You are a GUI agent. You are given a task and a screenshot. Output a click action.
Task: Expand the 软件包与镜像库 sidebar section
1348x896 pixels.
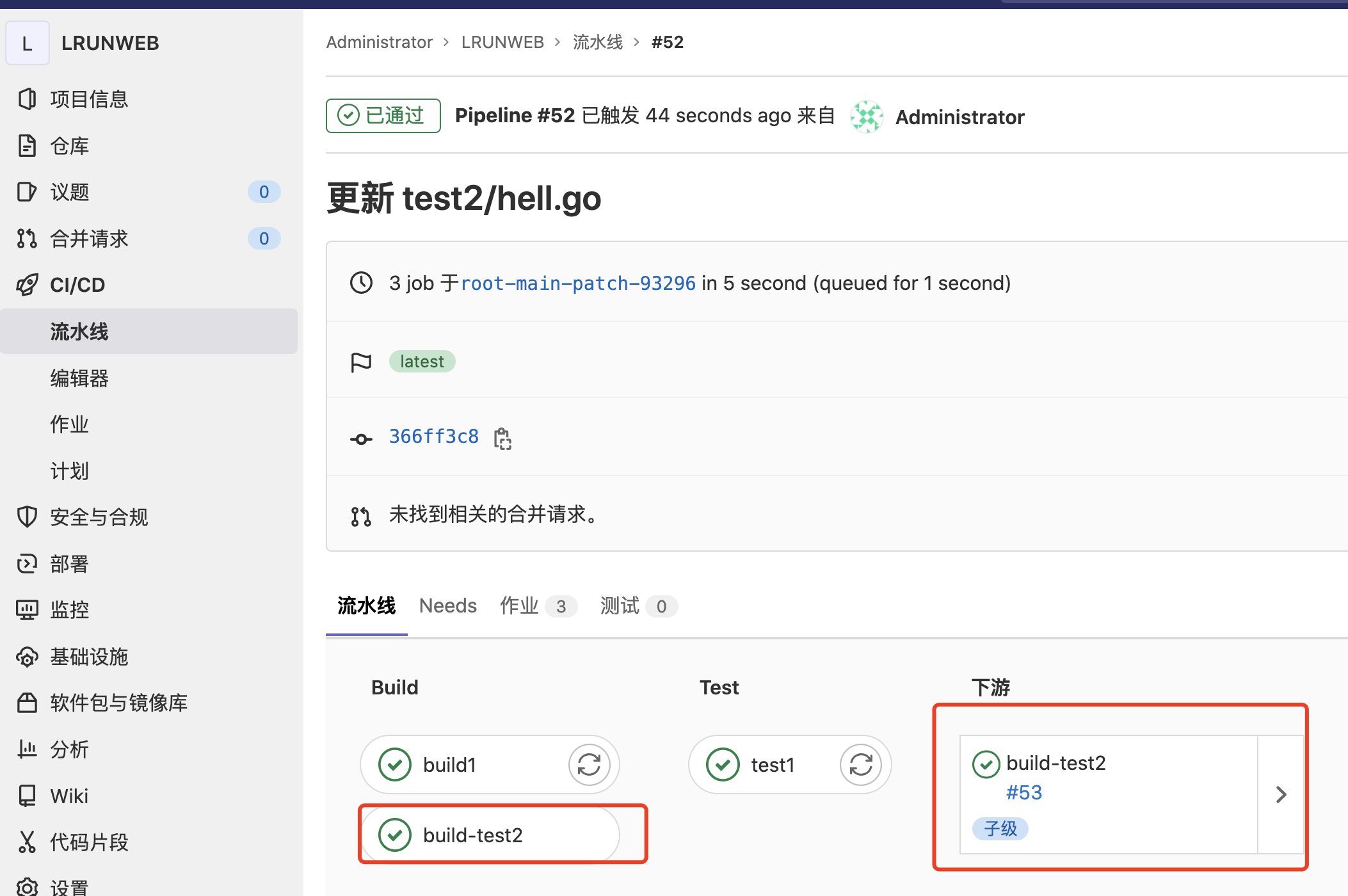coord(118,703)
